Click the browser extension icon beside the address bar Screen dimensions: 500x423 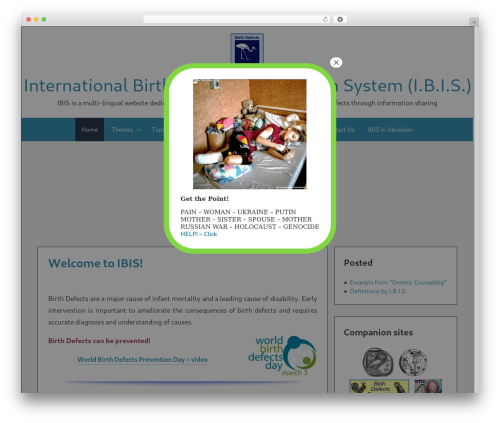coord(340,19)
